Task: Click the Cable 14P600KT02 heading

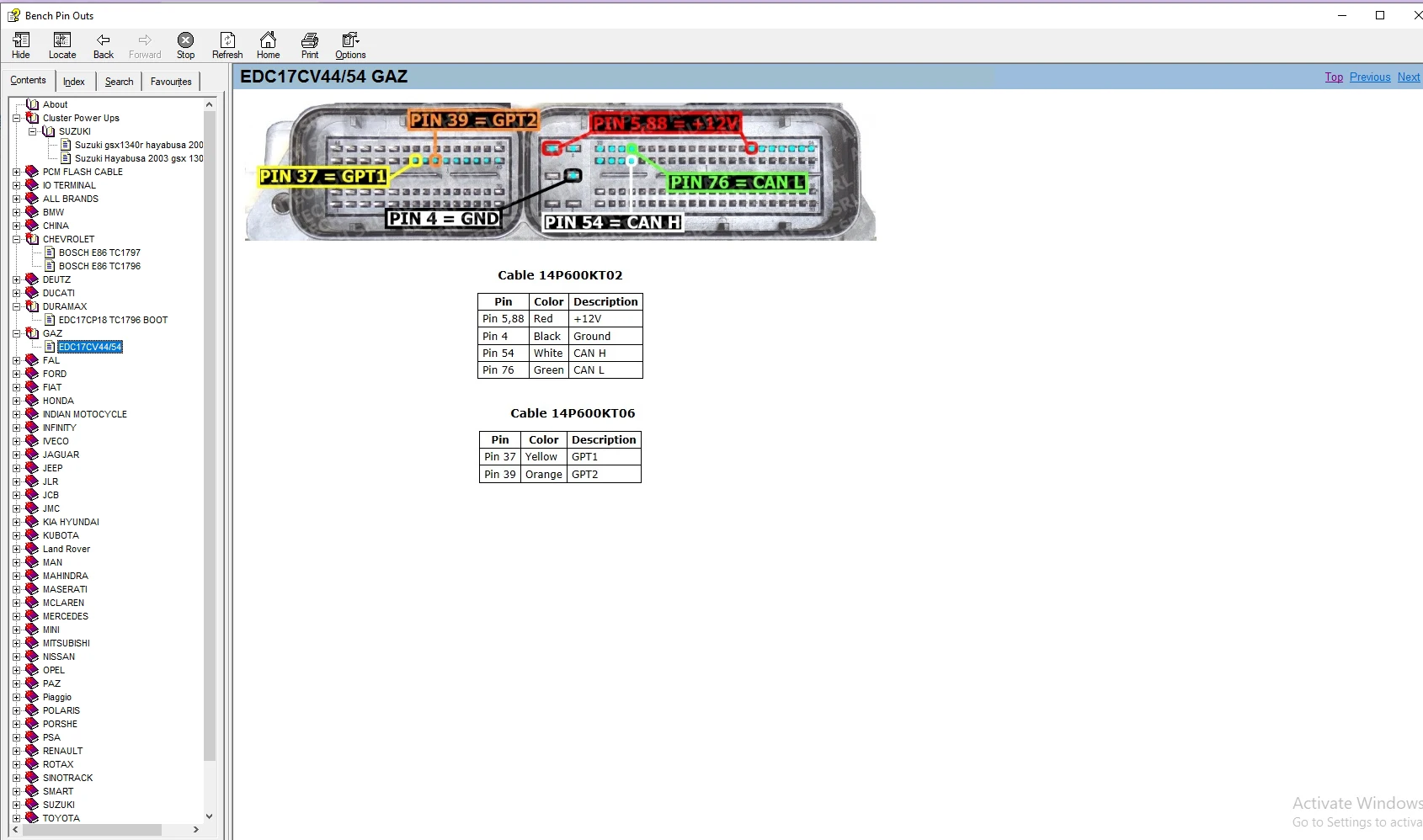Action: coord(560,275)
